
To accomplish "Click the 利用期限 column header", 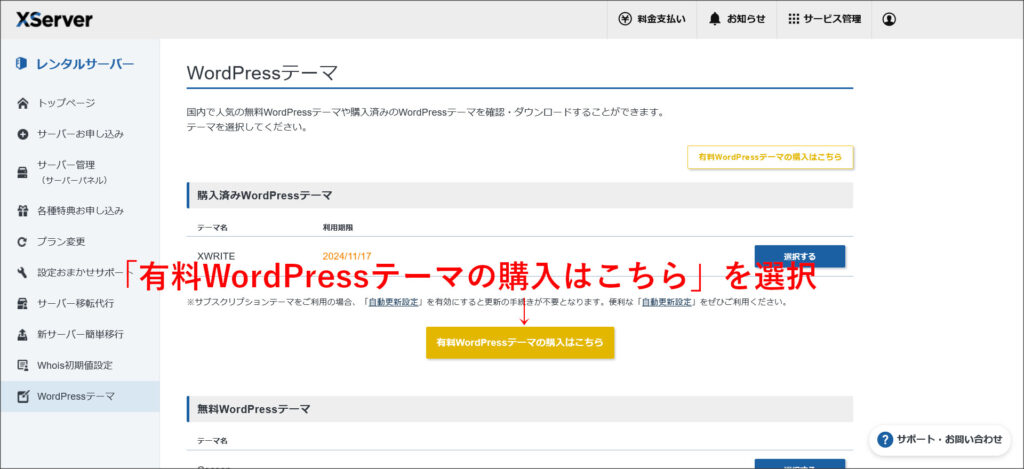I will 338,227.
